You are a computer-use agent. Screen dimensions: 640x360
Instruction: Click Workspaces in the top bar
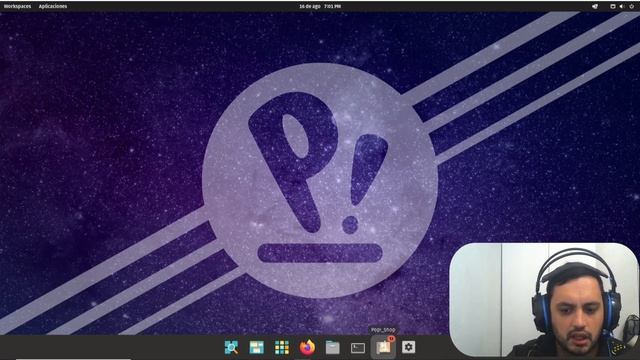pyautogui.click(x=17, y=6)
